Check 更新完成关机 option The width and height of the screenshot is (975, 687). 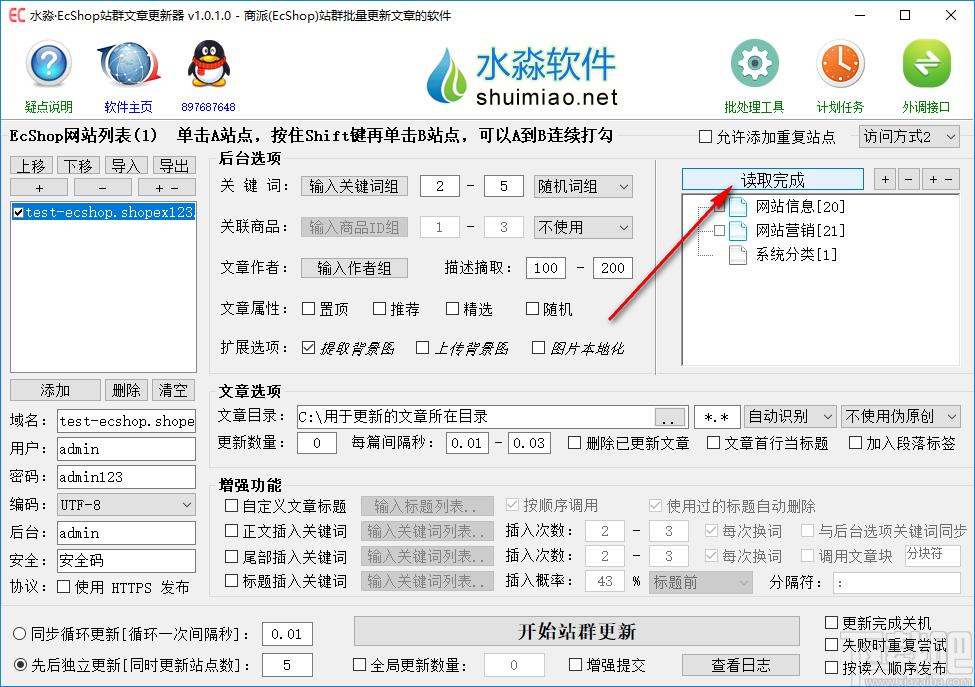(x=831, y=622)
